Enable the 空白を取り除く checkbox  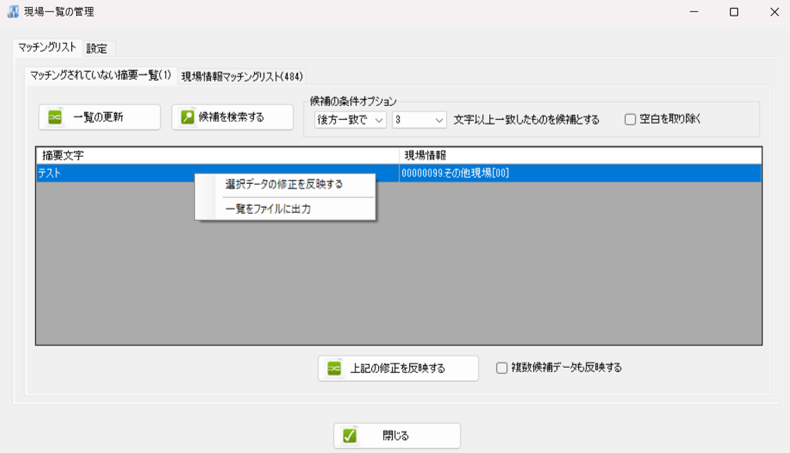[x=630, y=119]
